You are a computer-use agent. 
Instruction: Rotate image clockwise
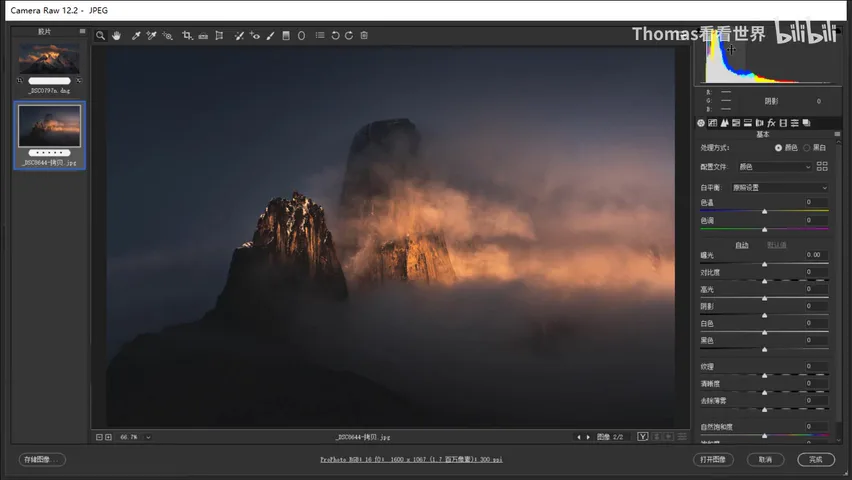tap(349, 35)
